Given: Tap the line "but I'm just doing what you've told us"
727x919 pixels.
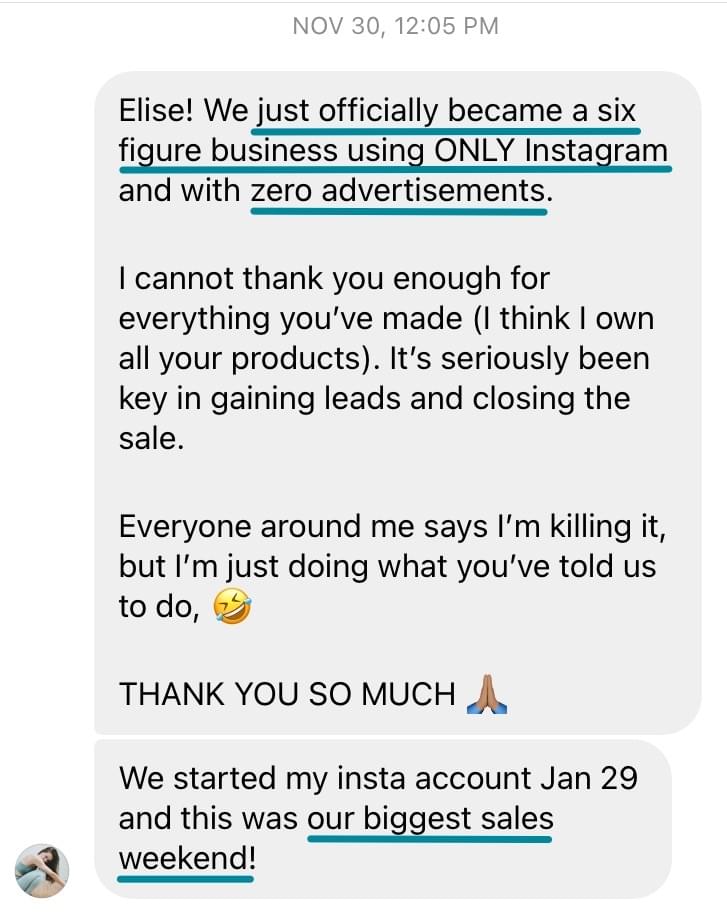Looking at the screenshot, I should click(x=387, y=566).
